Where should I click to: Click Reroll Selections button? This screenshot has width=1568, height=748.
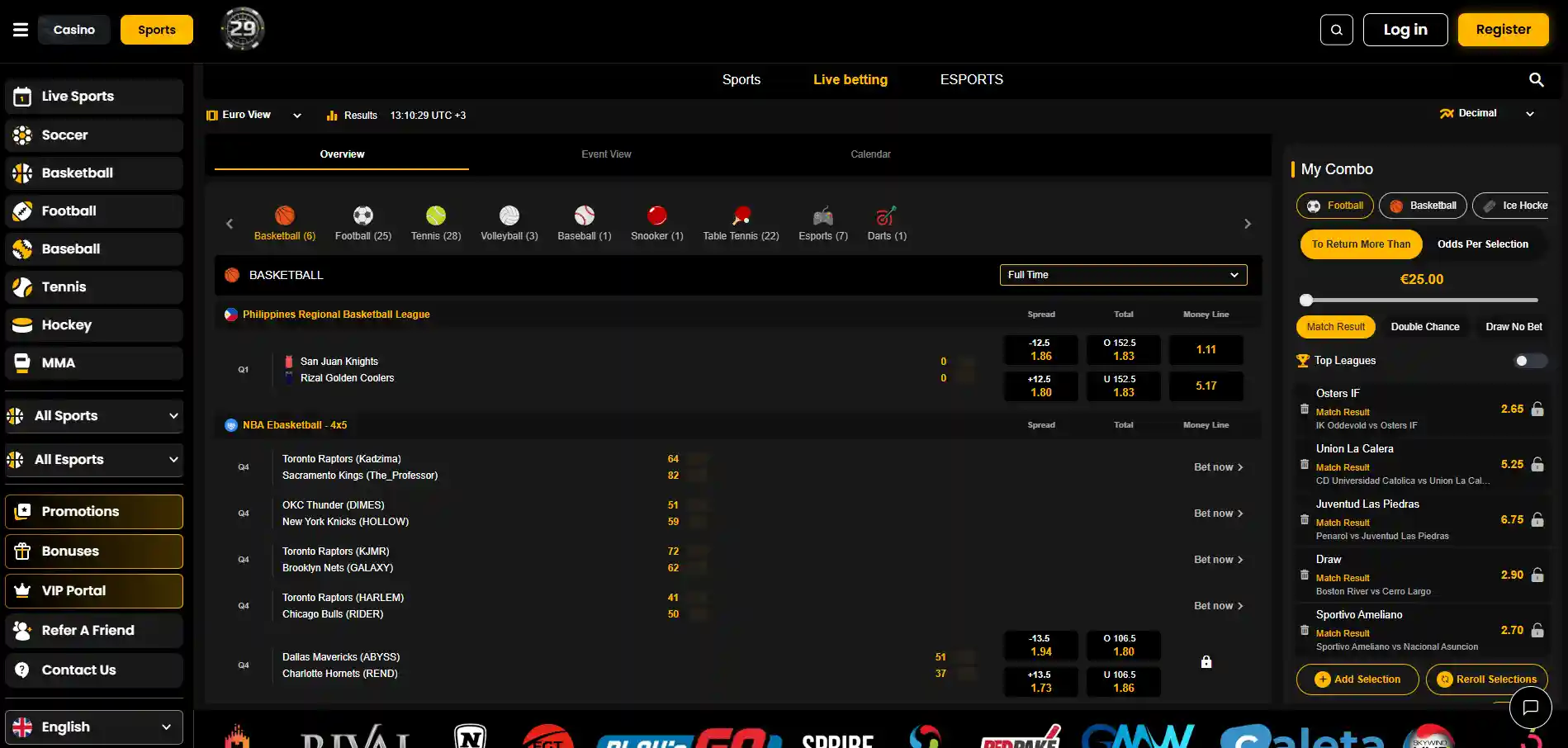1486,679
